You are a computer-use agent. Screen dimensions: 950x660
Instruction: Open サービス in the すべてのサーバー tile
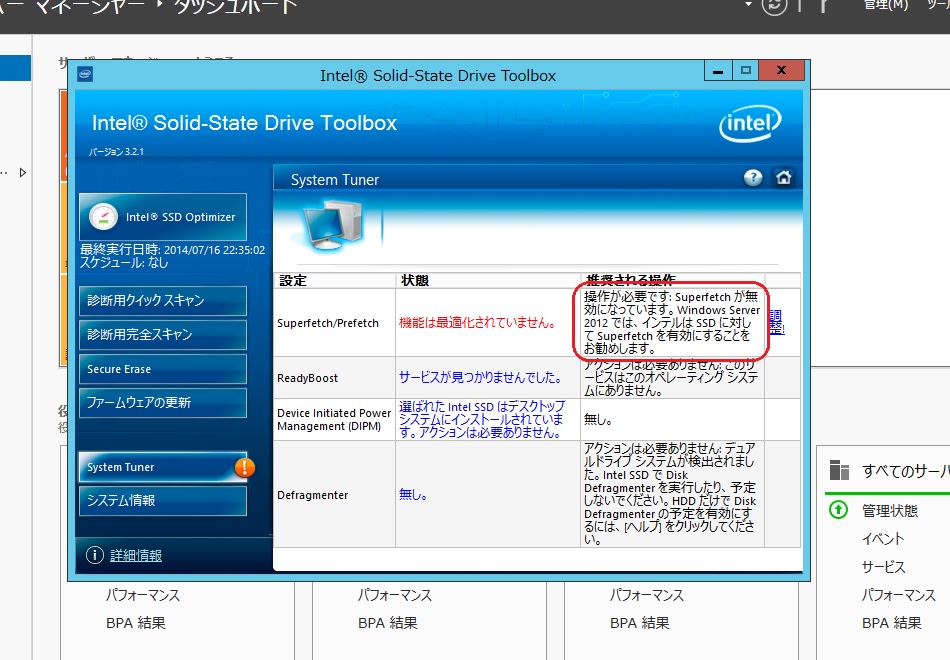click(883, 567)
